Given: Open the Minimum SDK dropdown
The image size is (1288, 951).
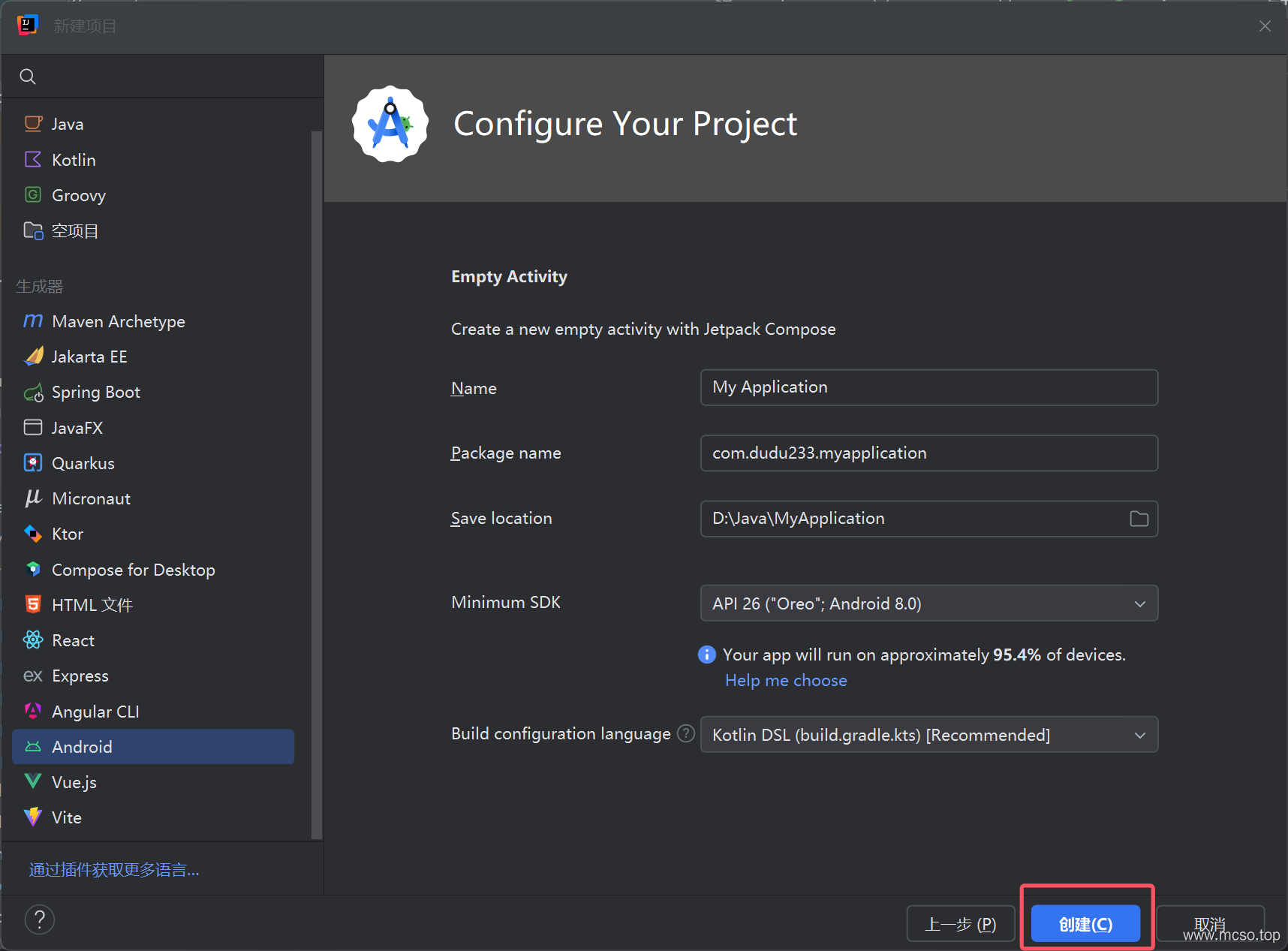Looking at the screenshot, I should 929,603.
